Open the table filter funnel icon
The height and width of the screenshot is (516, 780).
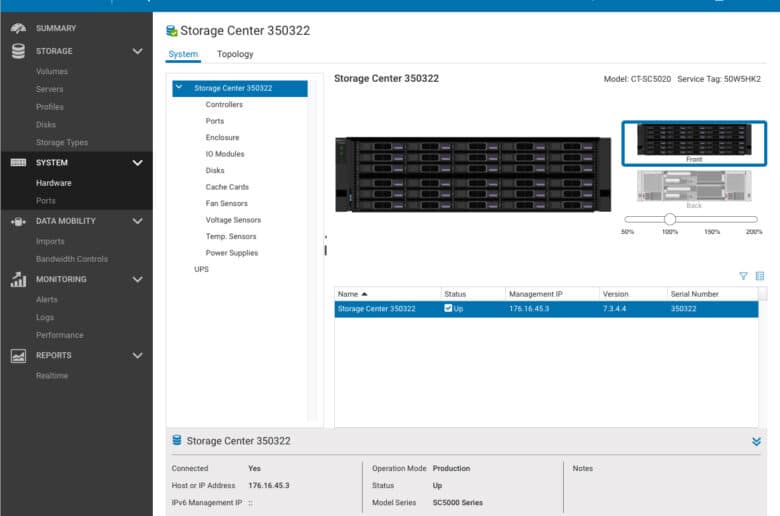[743, 276]
